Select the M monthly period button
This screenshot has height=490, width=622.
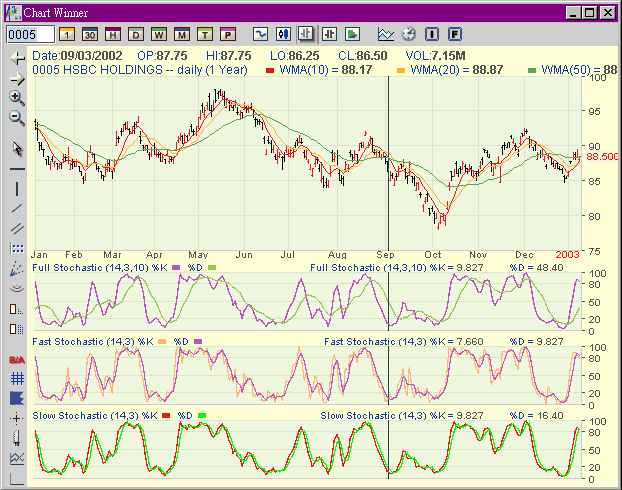(x=182, y=34)
